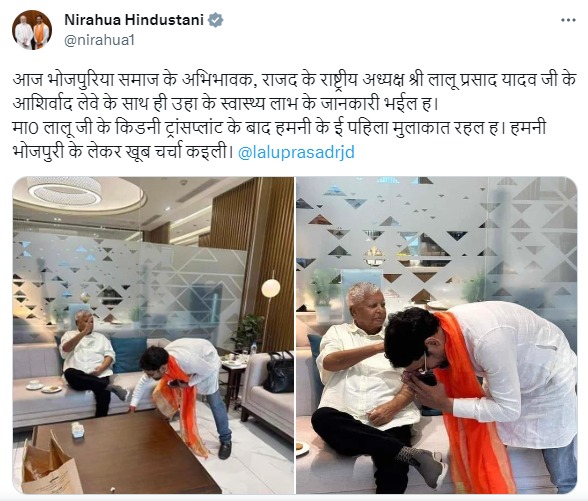
Task: Click the black handbag on the sofa
Action: pos(278,372)
